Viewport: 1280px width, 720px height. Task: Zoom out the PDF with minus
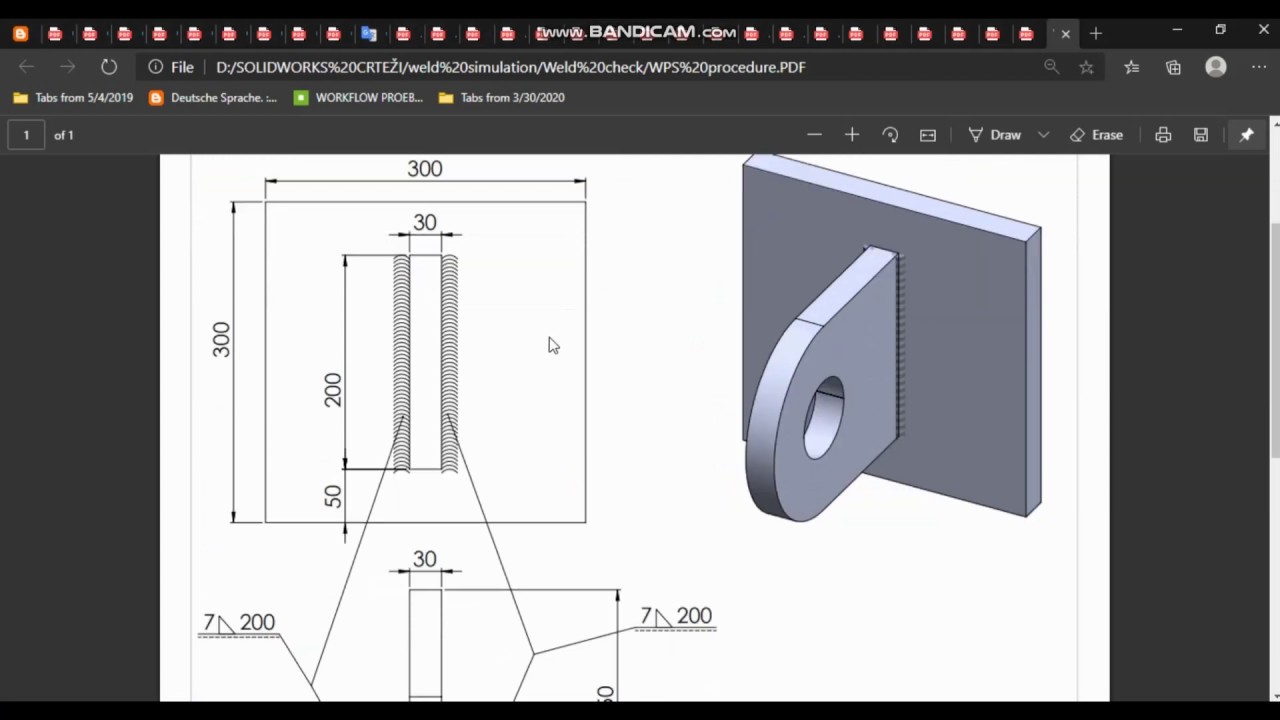coord(814,135)
